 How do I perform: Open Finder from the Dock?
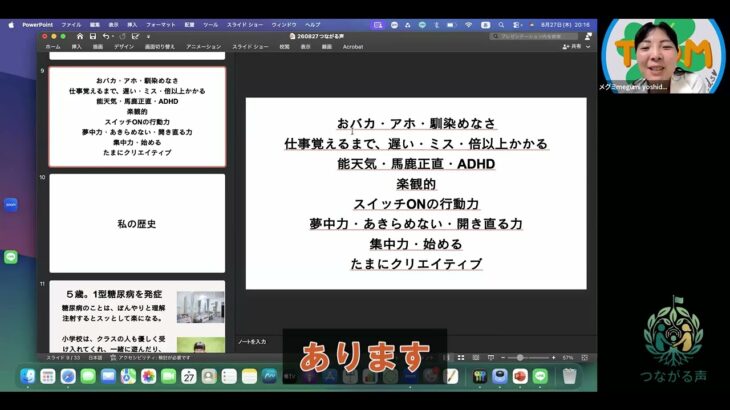tap(27, 376)
